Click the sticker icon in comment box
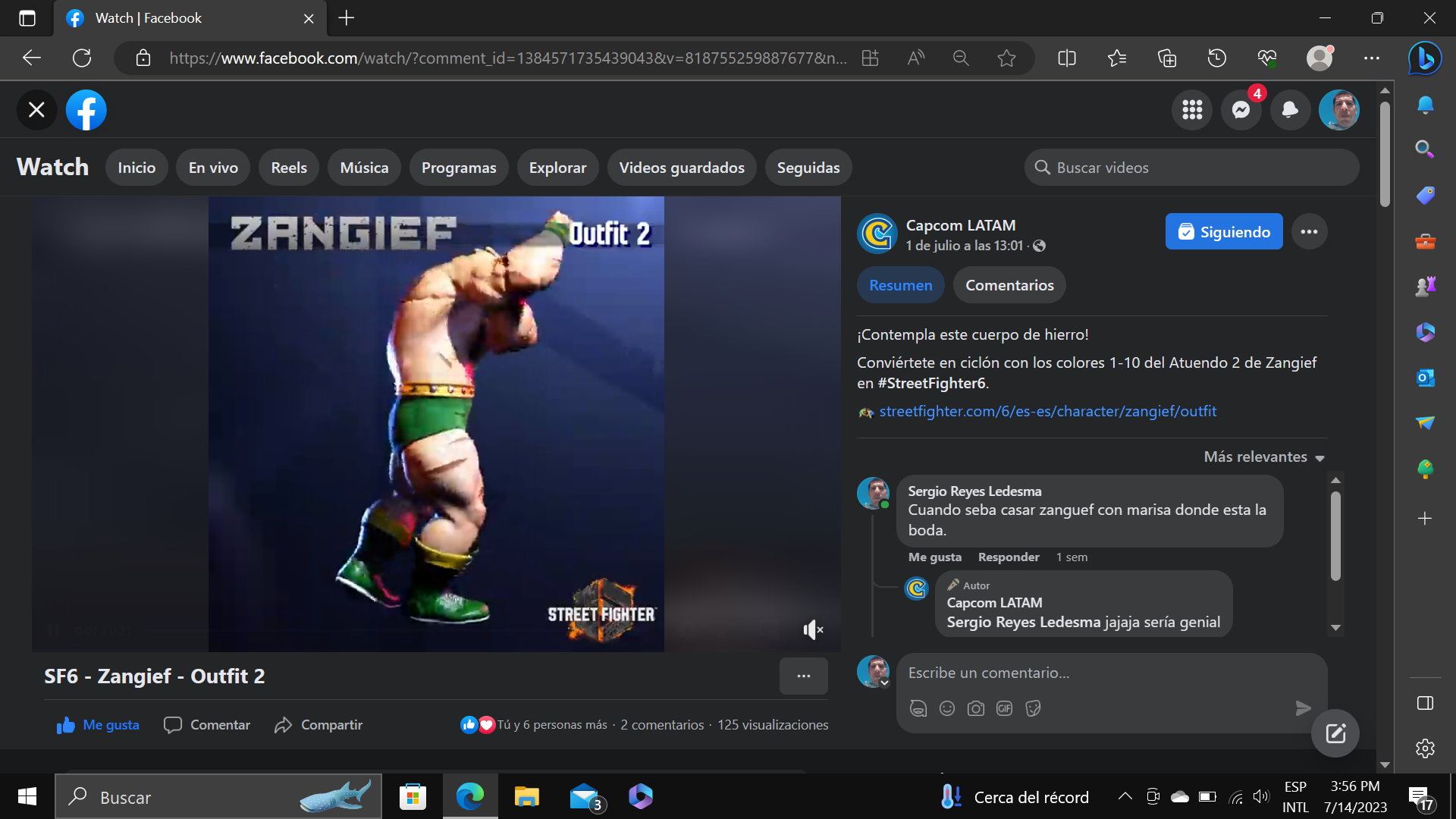1456x819 pixels. (x=1033, y=708)
